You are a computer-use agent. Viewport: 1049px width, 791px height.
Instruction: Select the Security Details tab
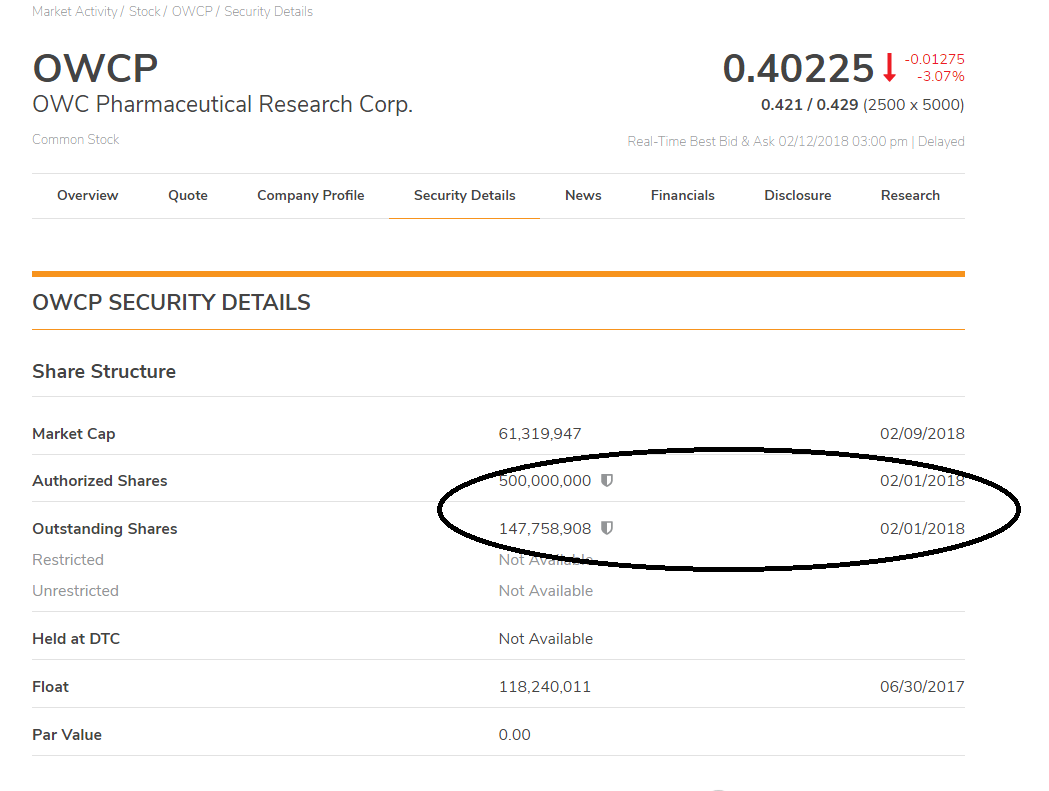pyautogui.click(x=464, y=195)
